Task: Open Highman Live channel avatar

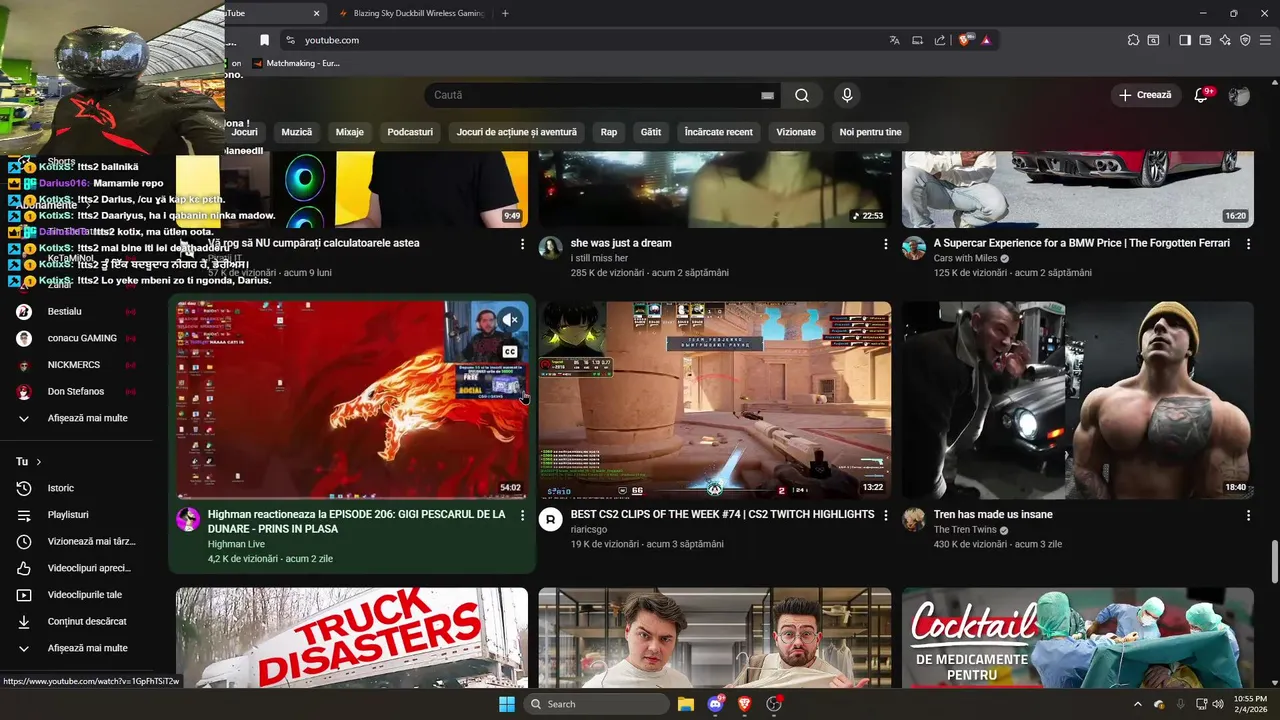Action: pos(188,519)
